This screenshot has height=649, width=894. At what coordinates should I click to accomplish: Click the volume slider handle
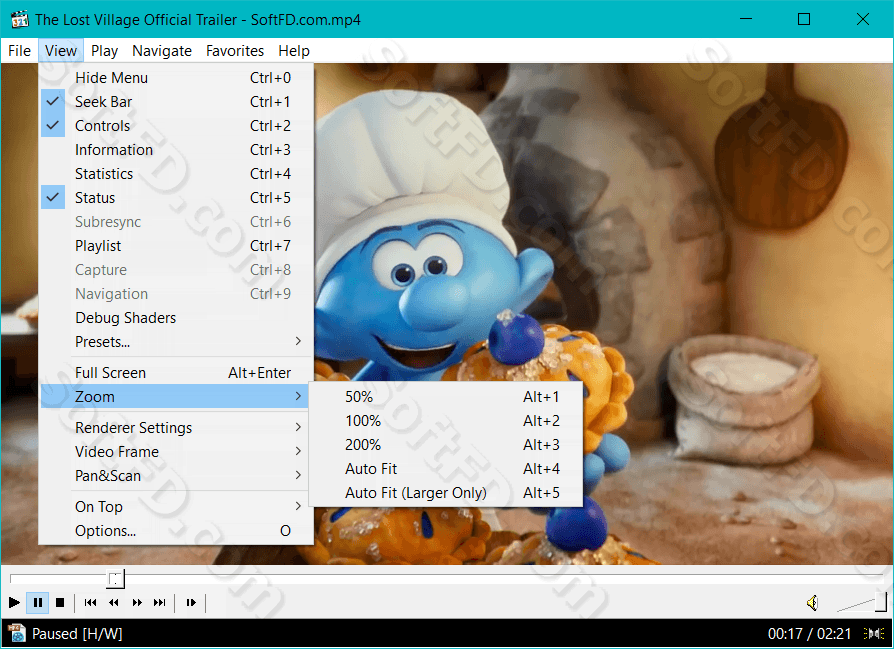[x=881, y=602]
